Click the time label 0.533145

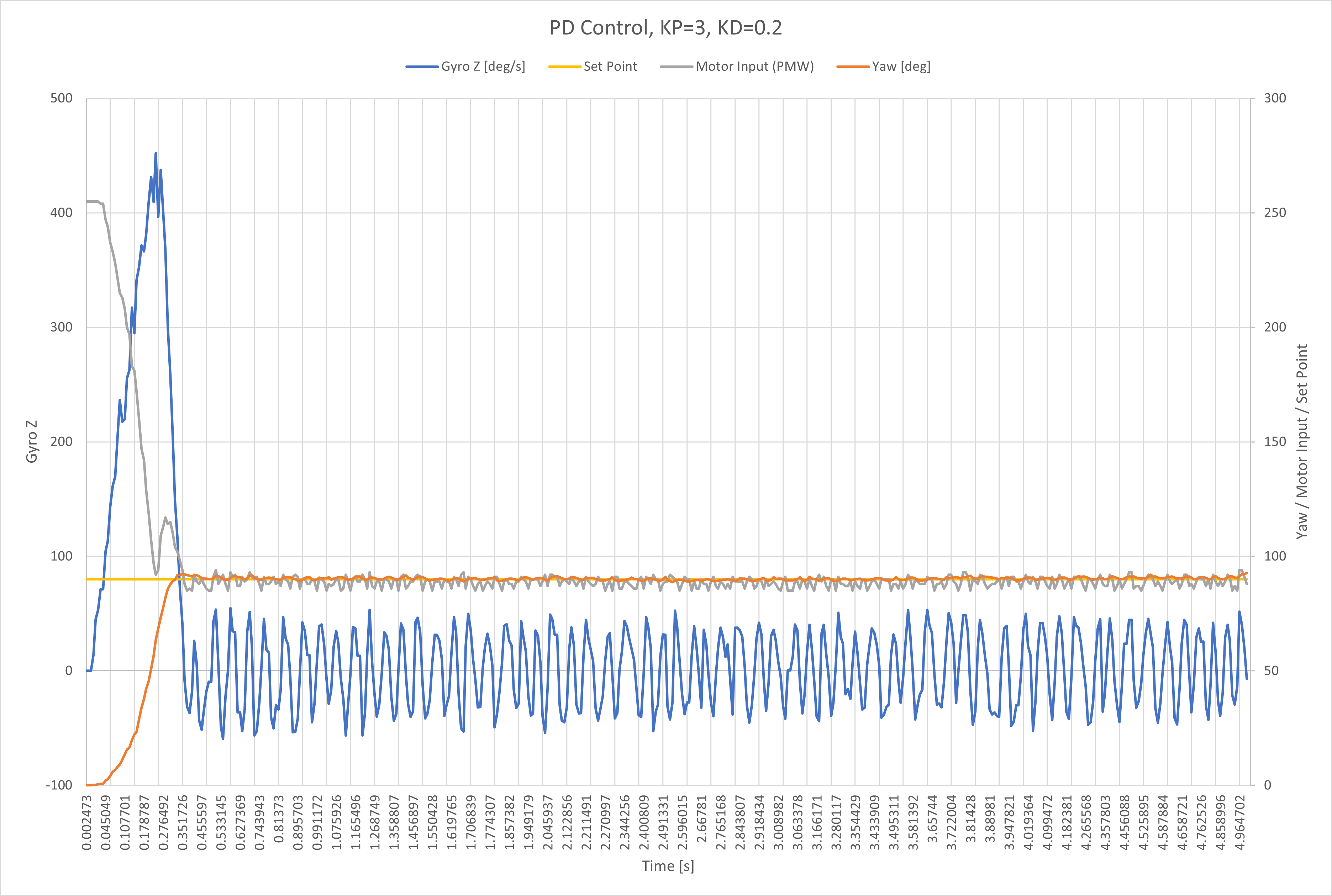(221, 822)
